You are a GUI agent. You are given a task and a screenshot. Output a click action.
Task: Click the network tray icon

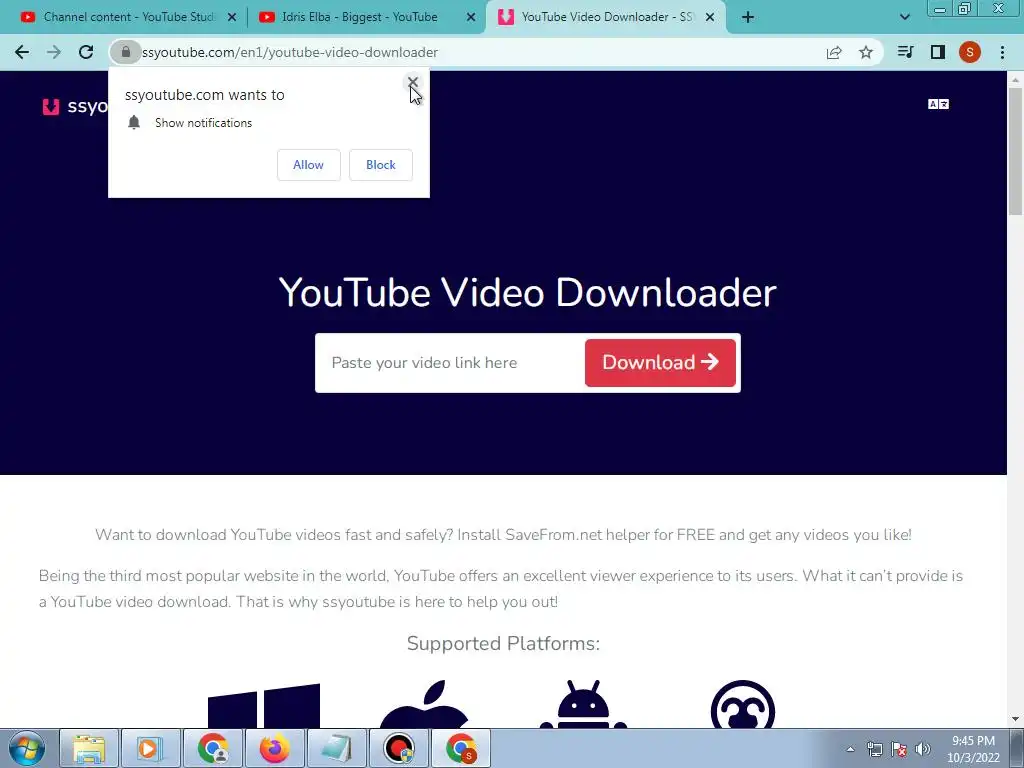click(x=874, y=749)
